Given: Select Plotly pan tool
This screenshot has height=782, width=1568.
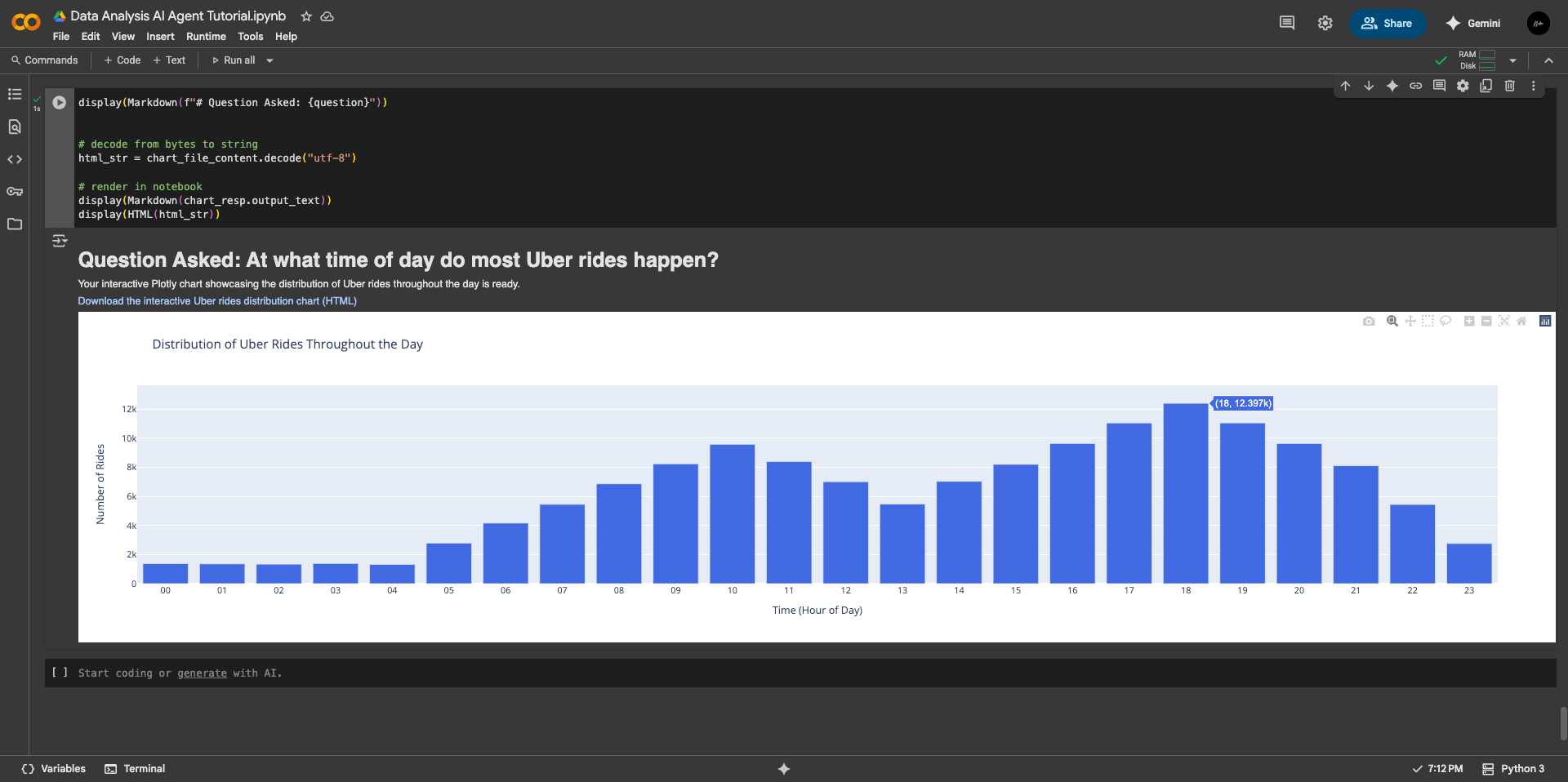Looking at the screenshot, I should click(1410, 321).
